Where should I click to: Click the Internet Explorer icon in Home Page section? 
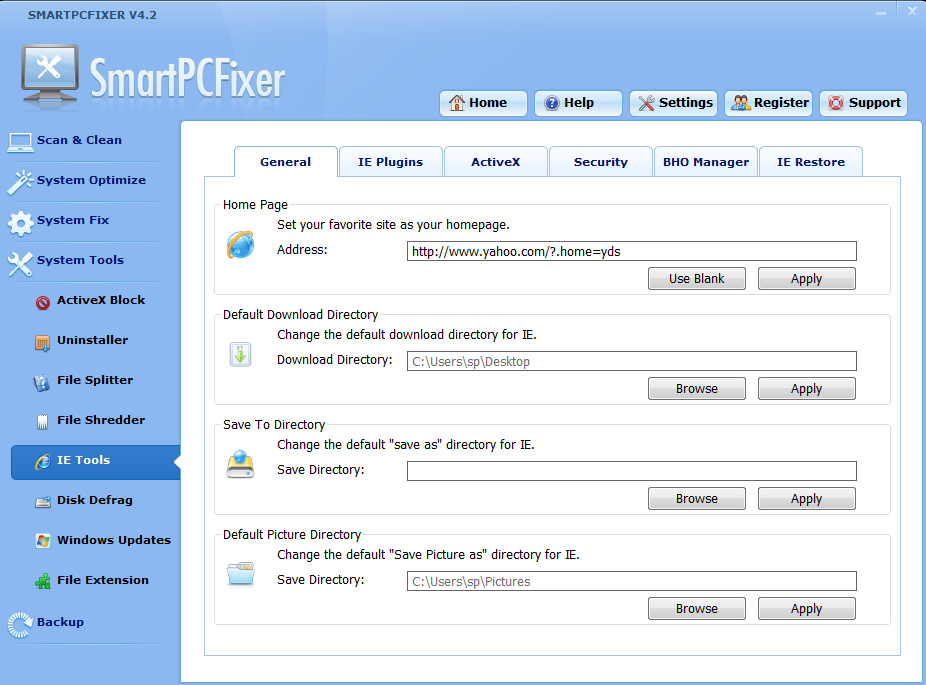[240, 244]
